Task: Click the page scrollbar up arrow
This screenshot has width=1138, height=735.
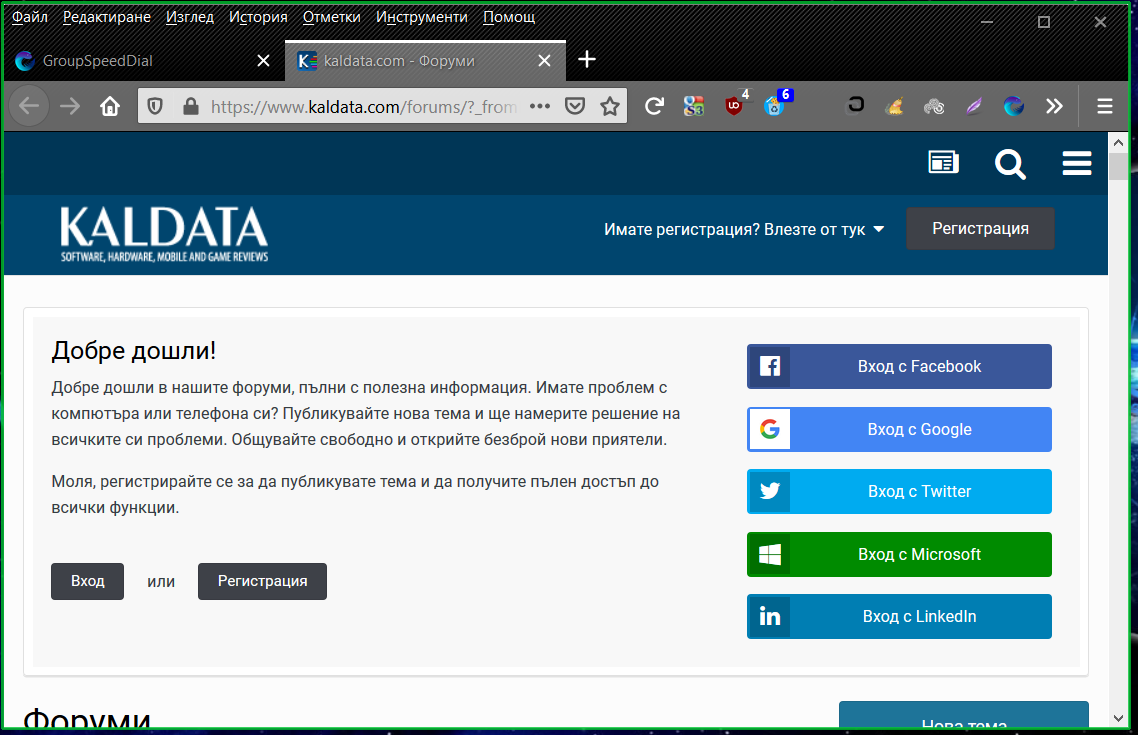Action: [1118, 143]
